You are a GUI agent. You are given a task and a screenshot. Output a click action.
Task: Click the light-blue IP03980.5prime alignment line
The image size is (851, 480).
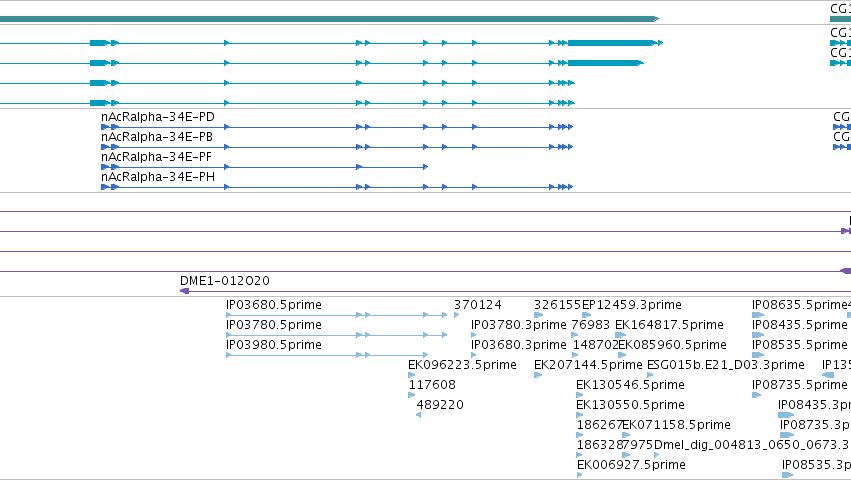327,355
